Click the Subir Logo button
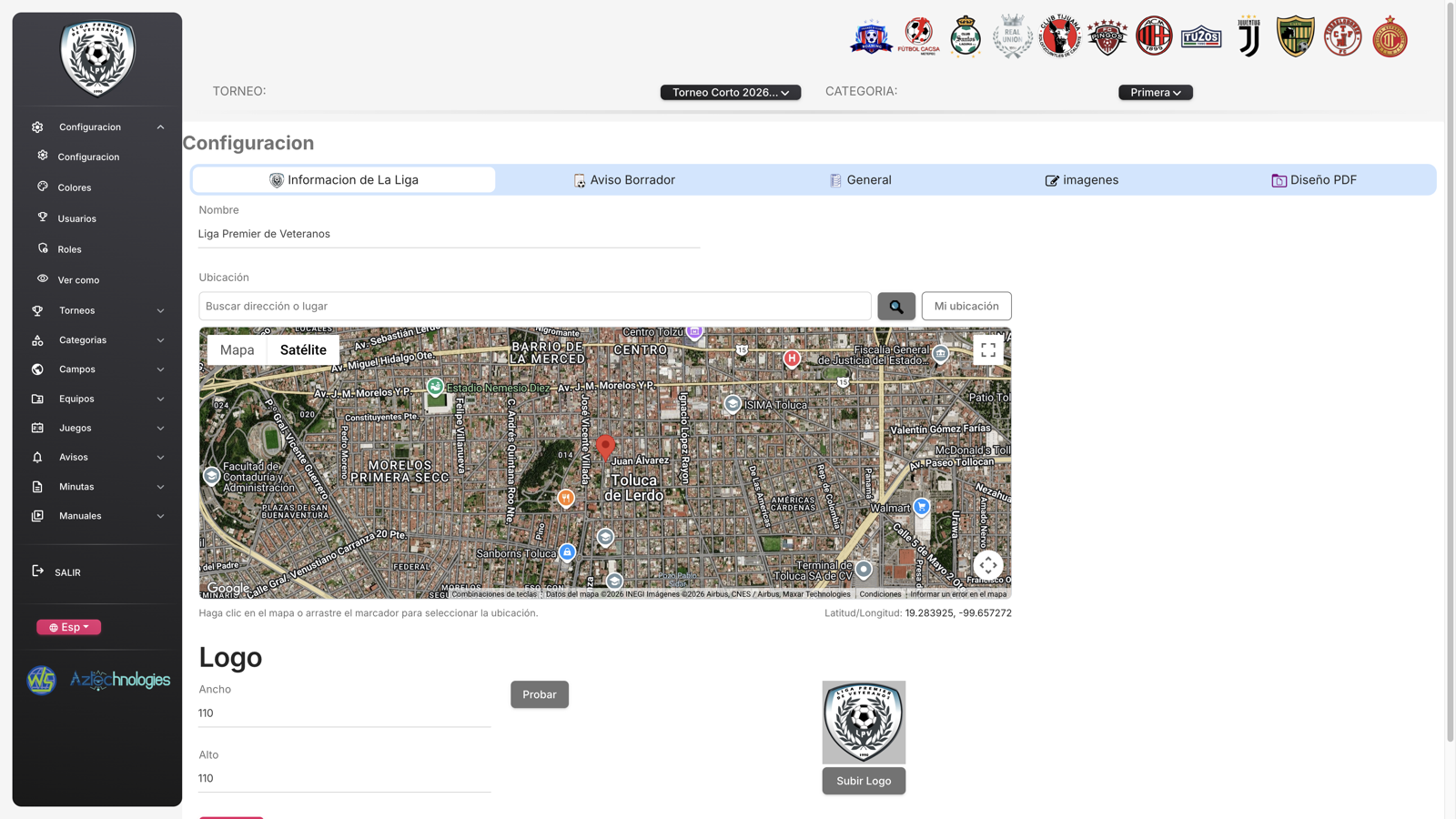The width and height of the screenshot is (1456, 819). pos(864,781)
